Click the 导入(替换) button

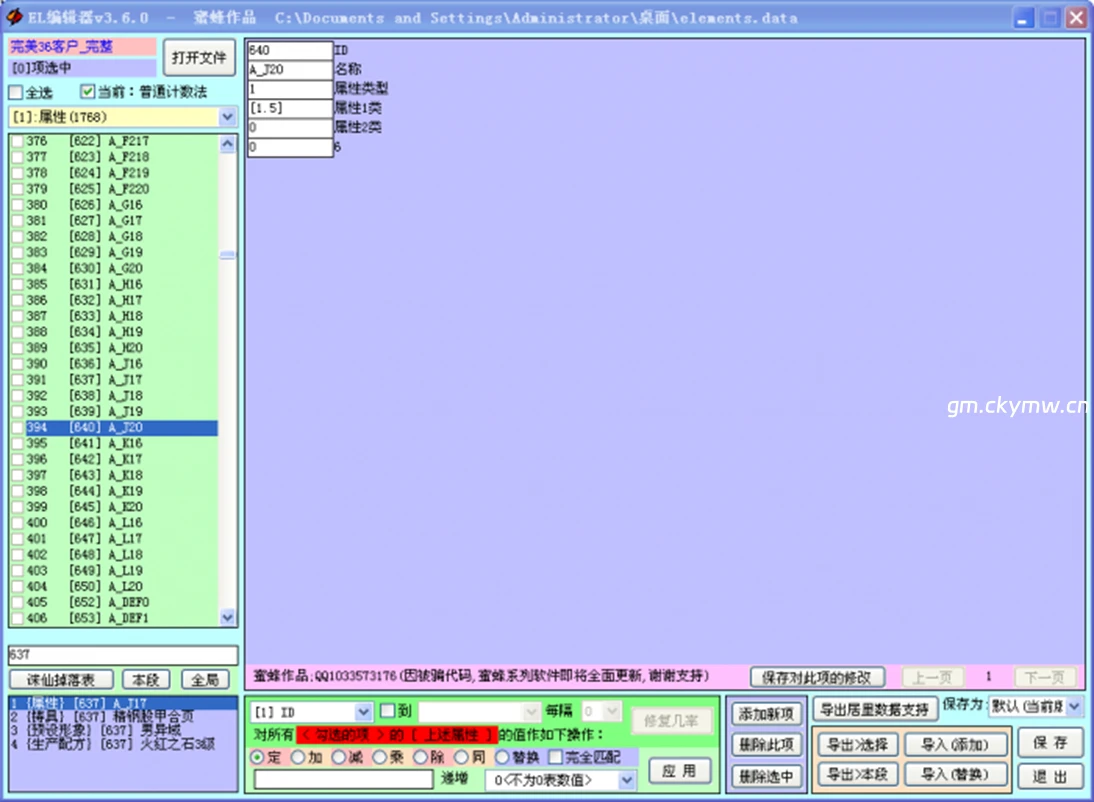(x=955, y=775)
